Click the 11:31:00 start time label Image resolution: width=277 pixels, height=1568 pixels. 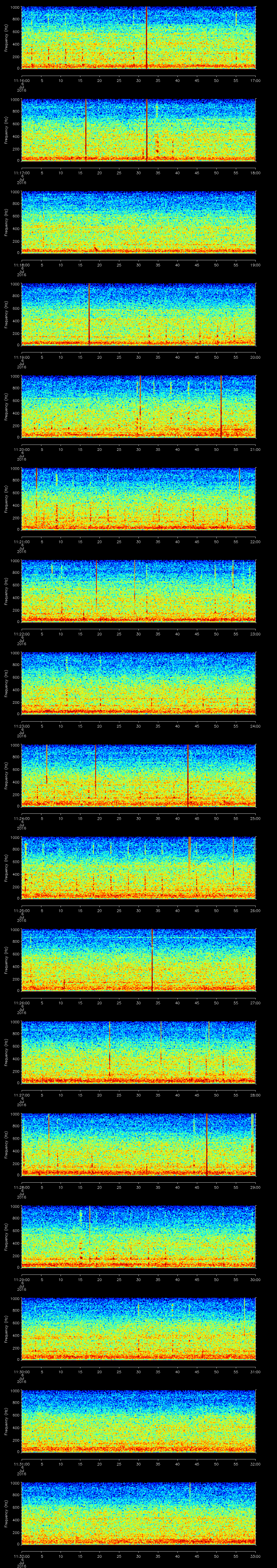pos(22,1464)
